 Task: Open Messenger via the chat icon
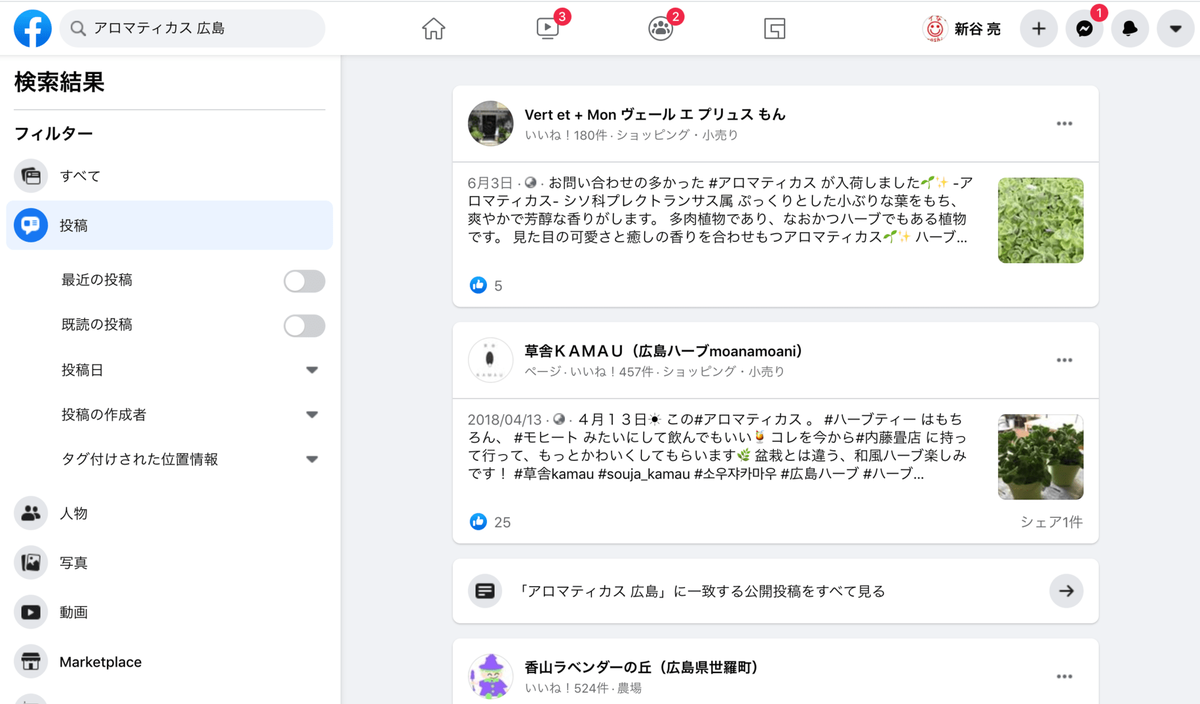pos(1084,28)
